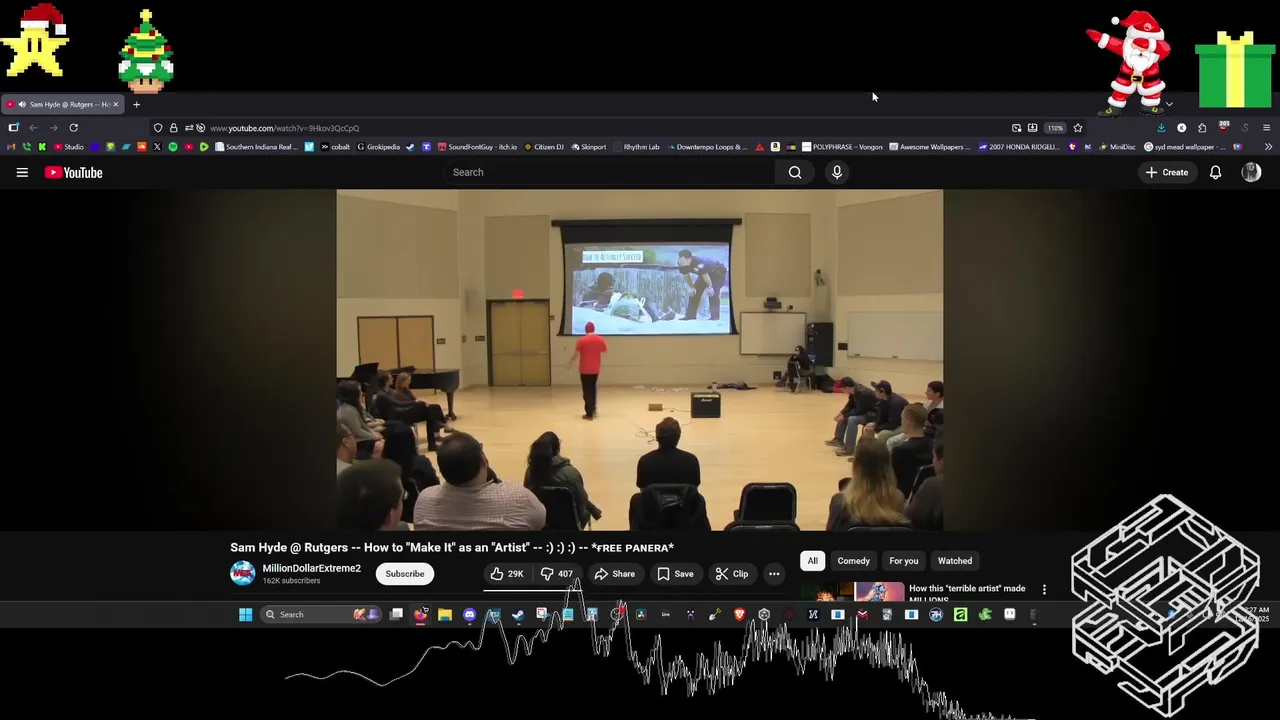Viewport: 1280px width, 720px height.
Task: Bookmark this page with star icon
Action: point(1078,128)
